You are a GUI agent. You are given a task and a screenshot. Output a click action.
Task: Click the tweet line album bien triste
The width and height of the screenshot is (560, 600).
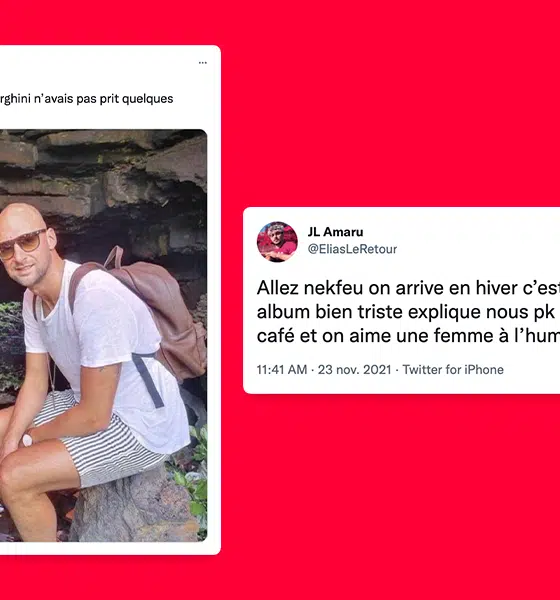(x=406, y=312)
